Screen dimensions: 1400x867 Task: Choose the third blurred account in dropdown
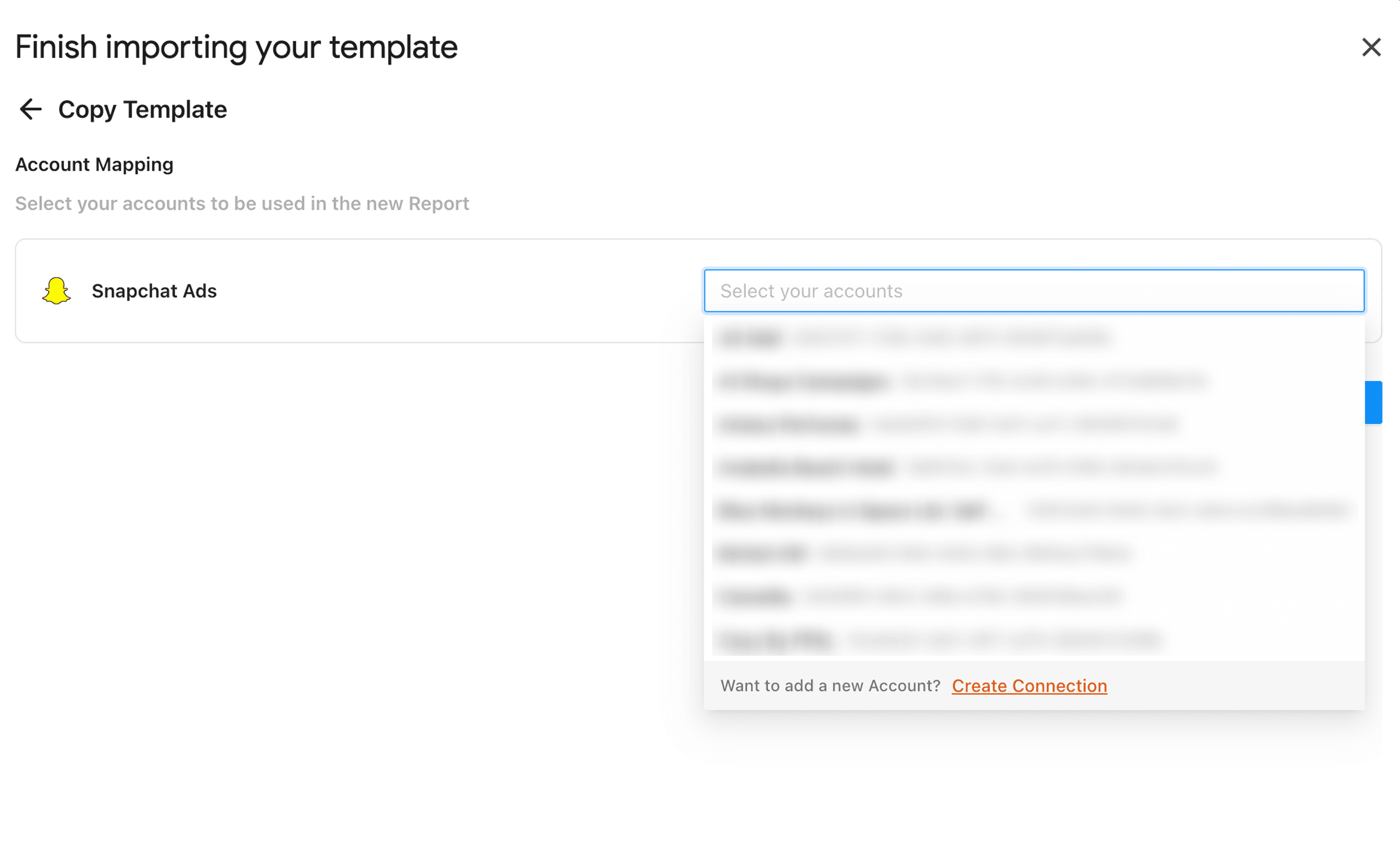[x=1034, y=424]
